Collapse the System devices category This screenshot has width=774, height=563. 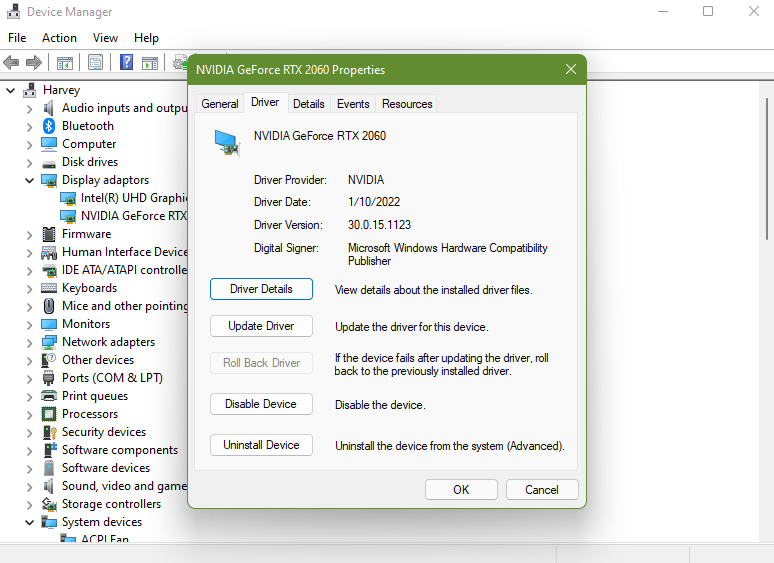(x=29, y=522)
